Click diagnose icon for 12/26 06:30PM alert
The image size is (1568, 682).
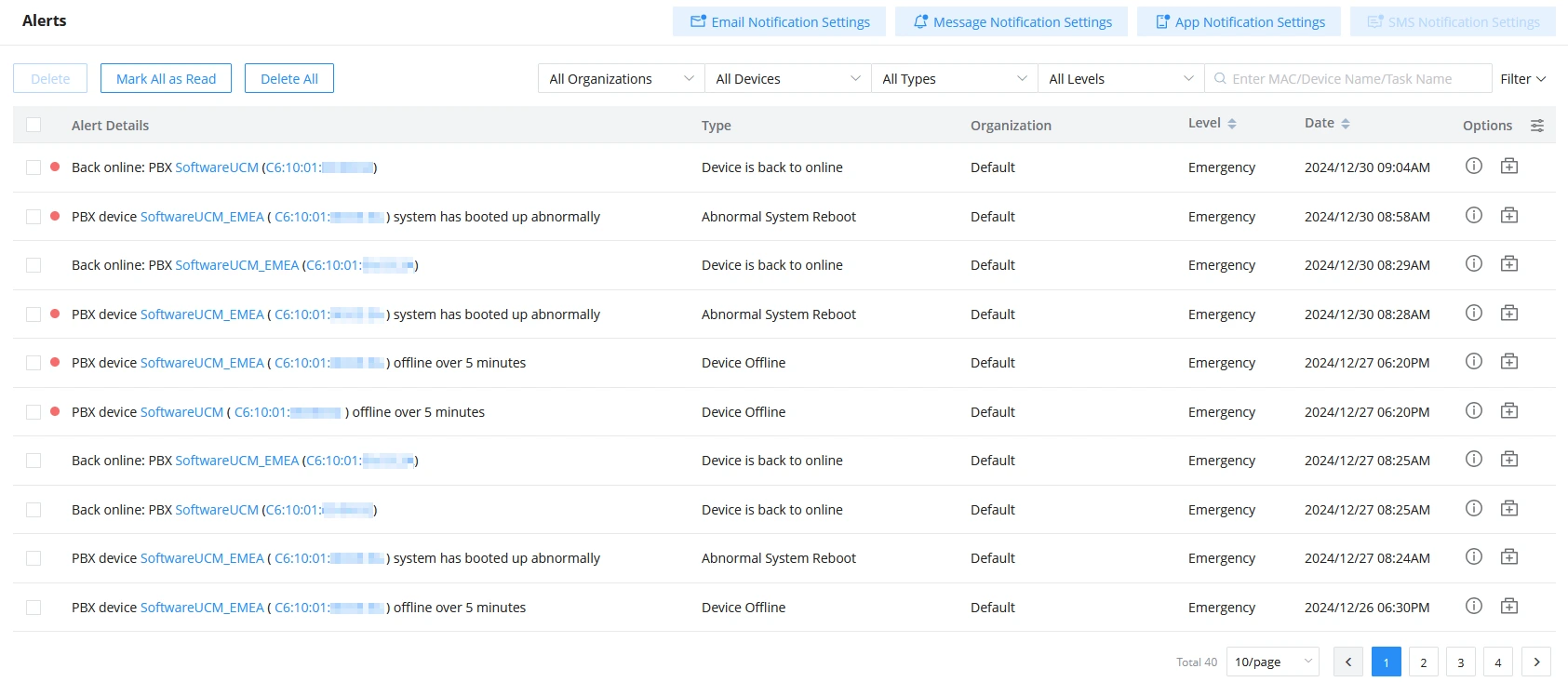click(1509, 606)
